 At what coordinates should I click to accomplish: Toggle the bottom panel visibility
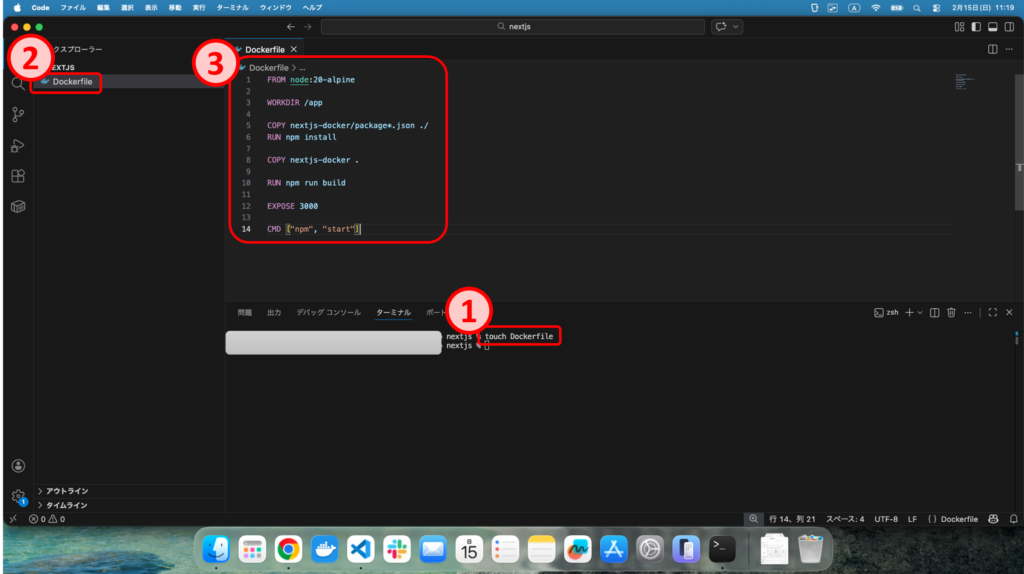[x=993, y=27]
